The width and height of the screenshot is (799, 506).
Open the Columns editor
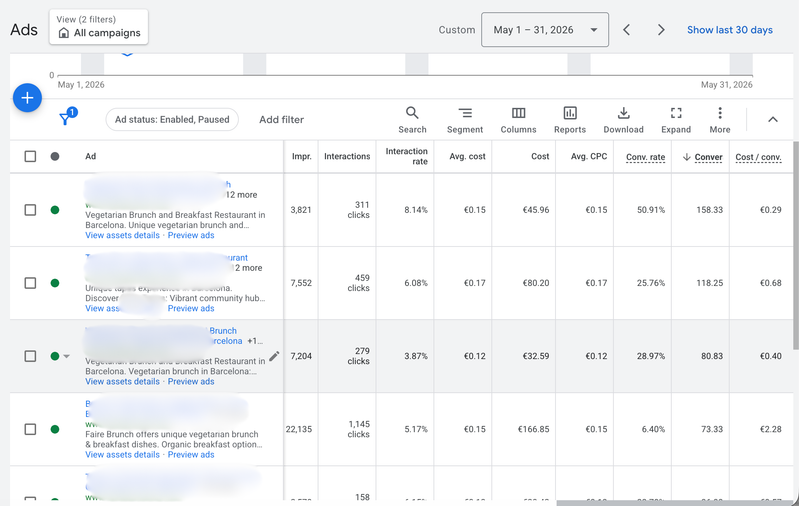[518, 120]
